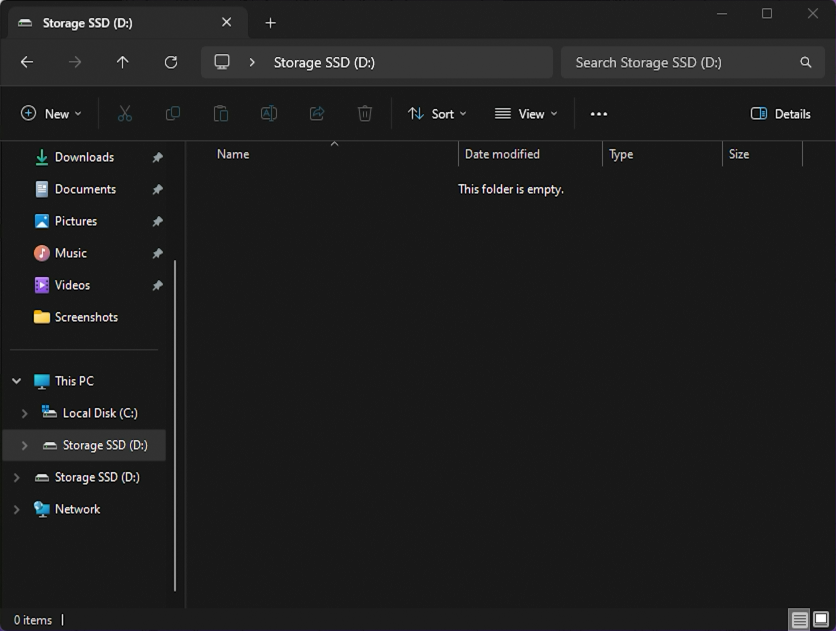Go up one directory level
Image resolution: width=836 pixels, height=631 pixels.
[x=123, y=62]
